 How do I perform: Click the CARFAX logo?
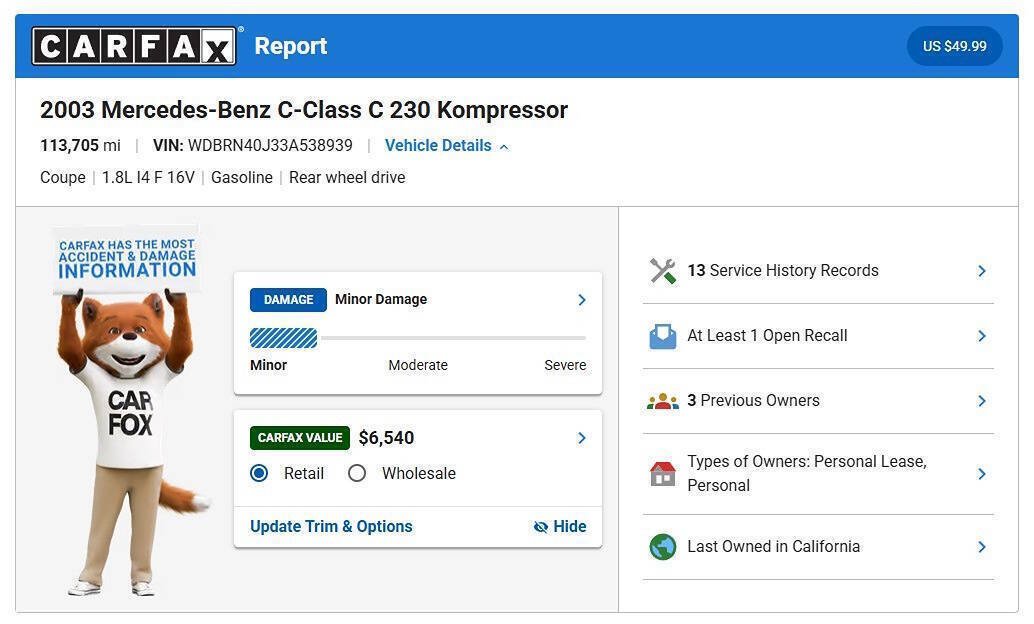(x=134, y=46)
